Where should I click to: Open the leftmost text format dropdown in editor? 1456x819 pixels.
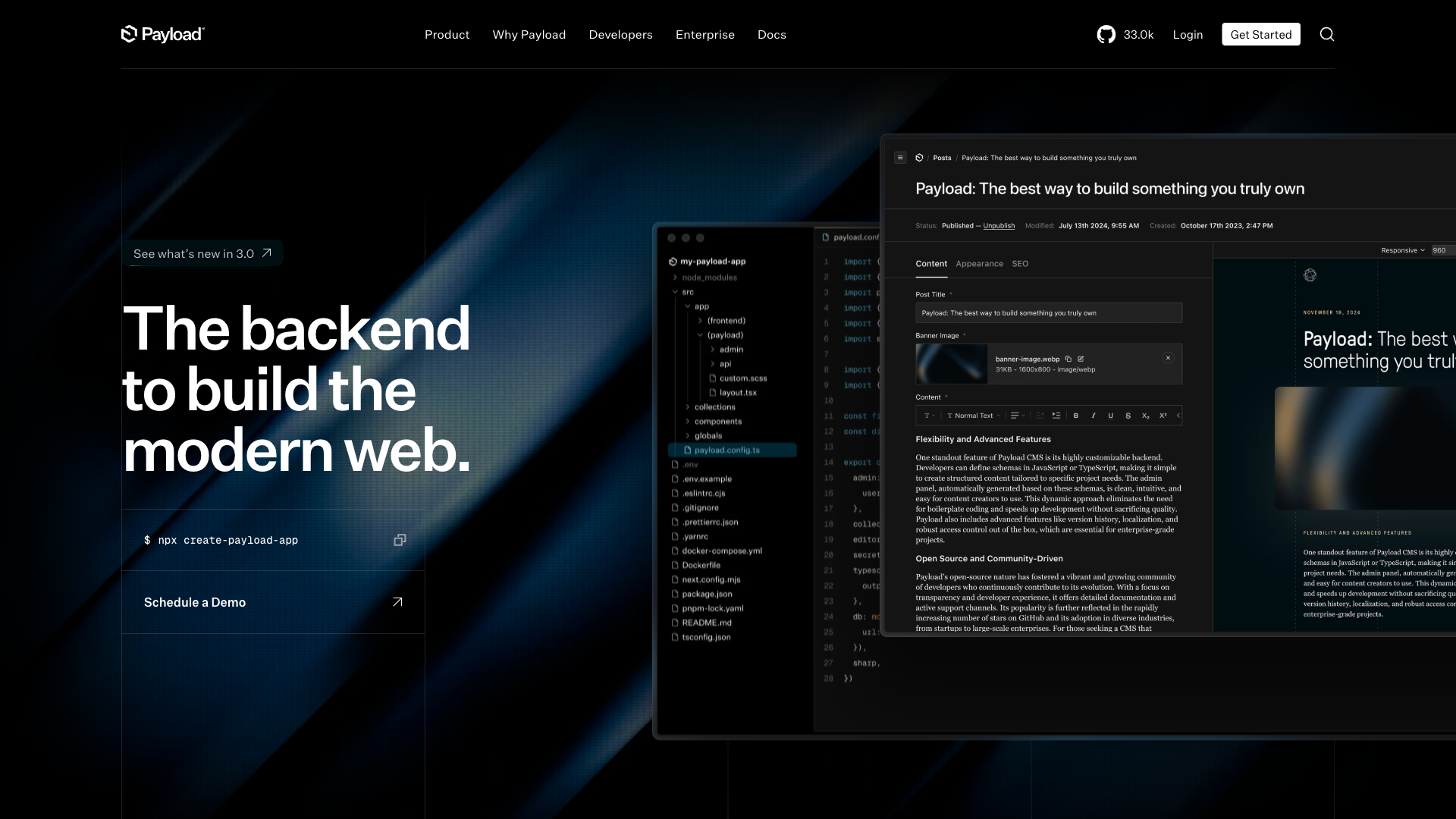[929, 416]
